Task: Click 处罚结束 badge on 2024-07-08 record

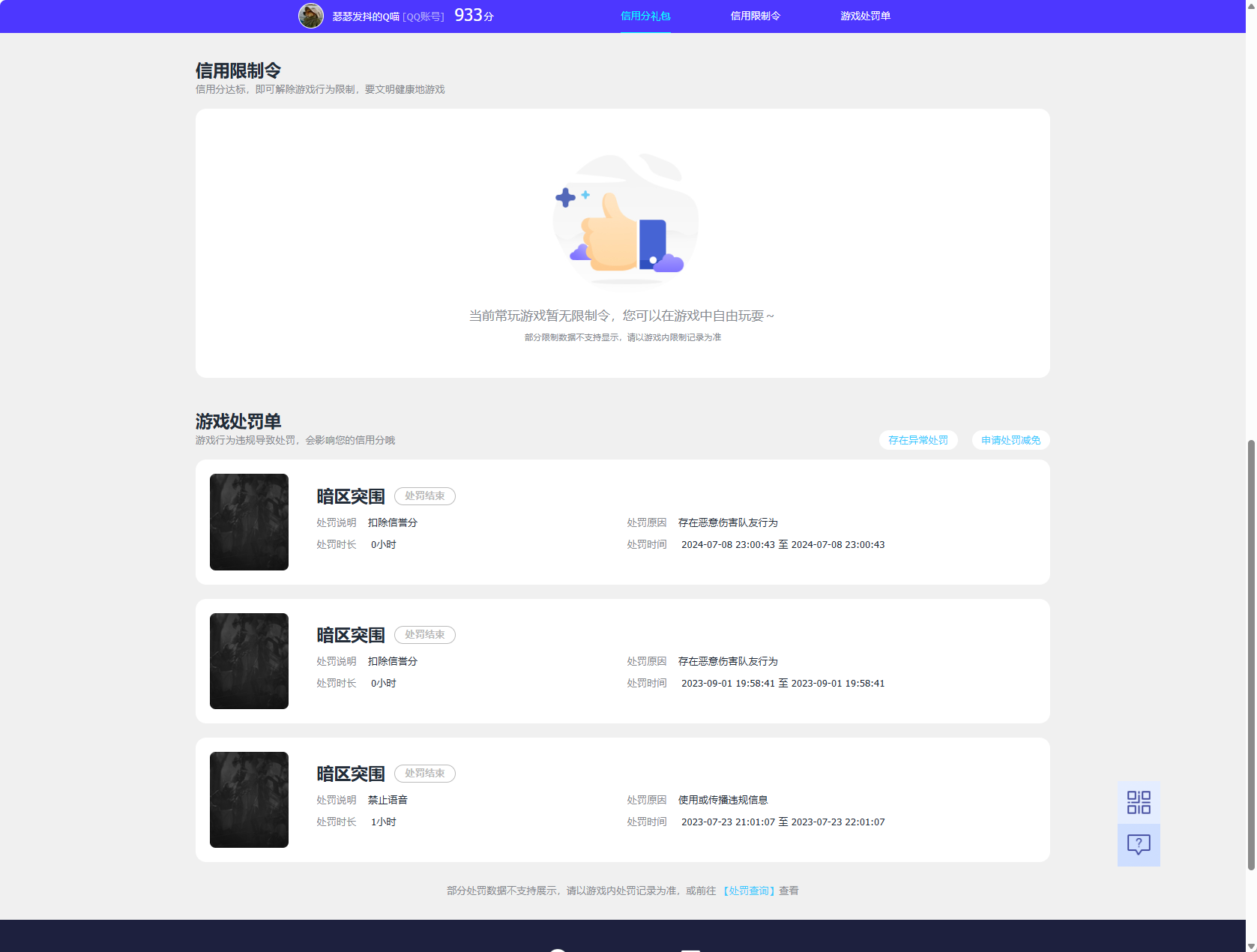Action: (425, 496)
